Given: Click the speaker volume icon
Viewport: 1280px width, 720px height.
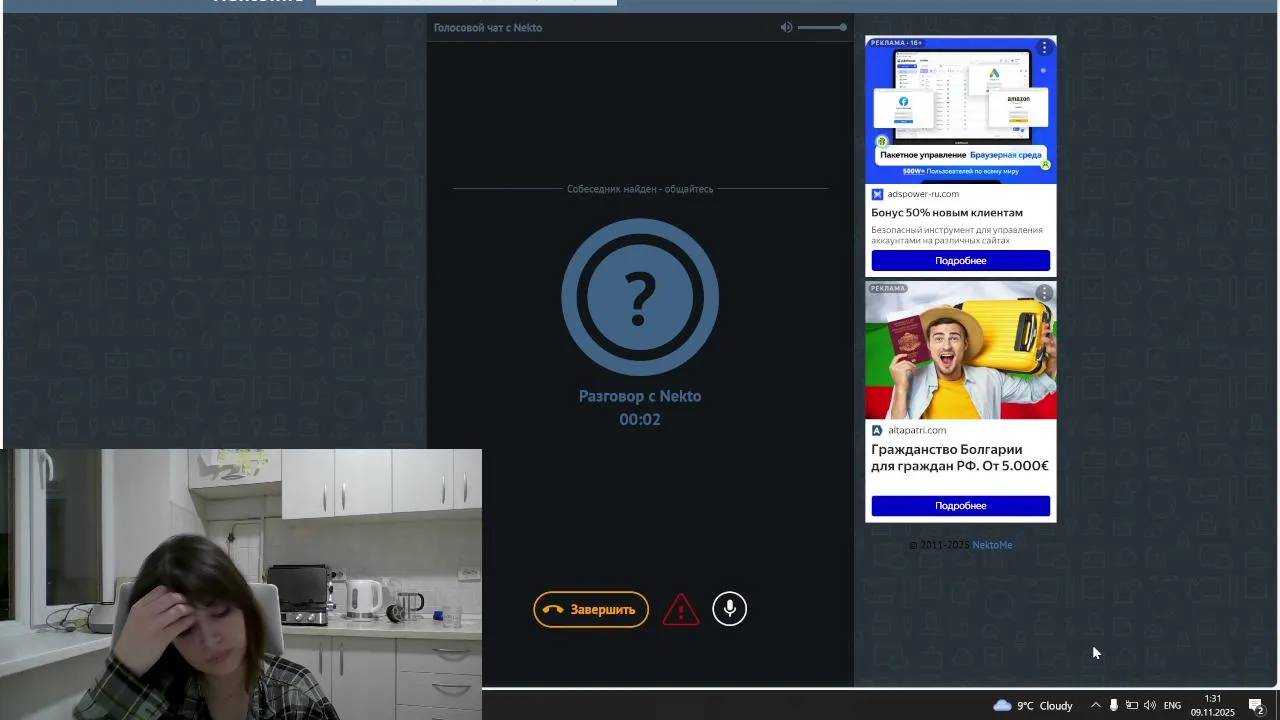Looking at the screenshot, I should (786, 27).
